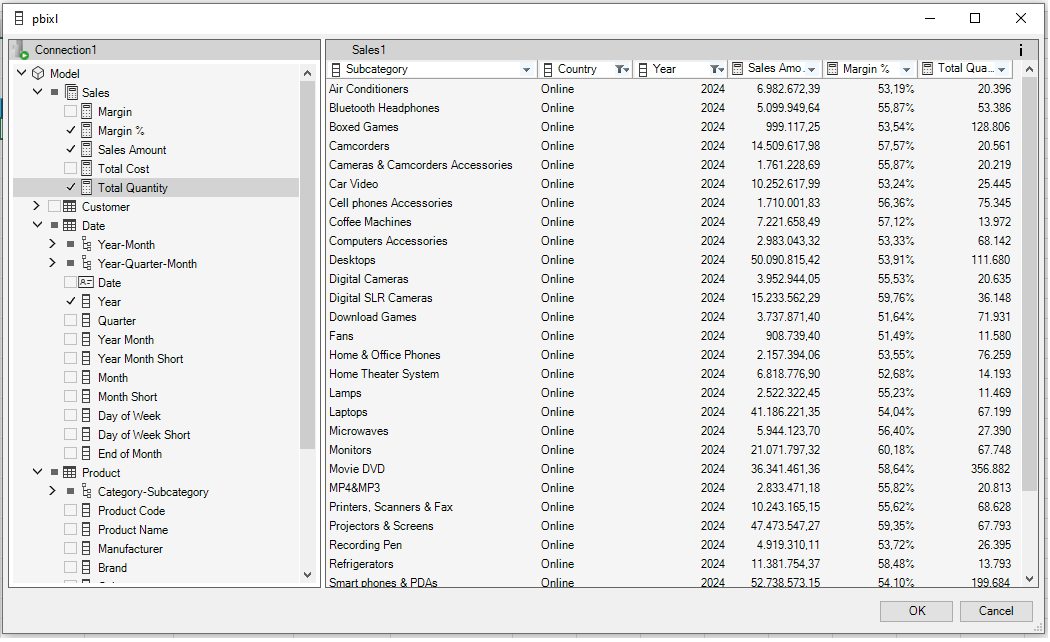Click the info icon above the grid
The height and width of the screenshot is (642, 1050).
point(1020,49)
